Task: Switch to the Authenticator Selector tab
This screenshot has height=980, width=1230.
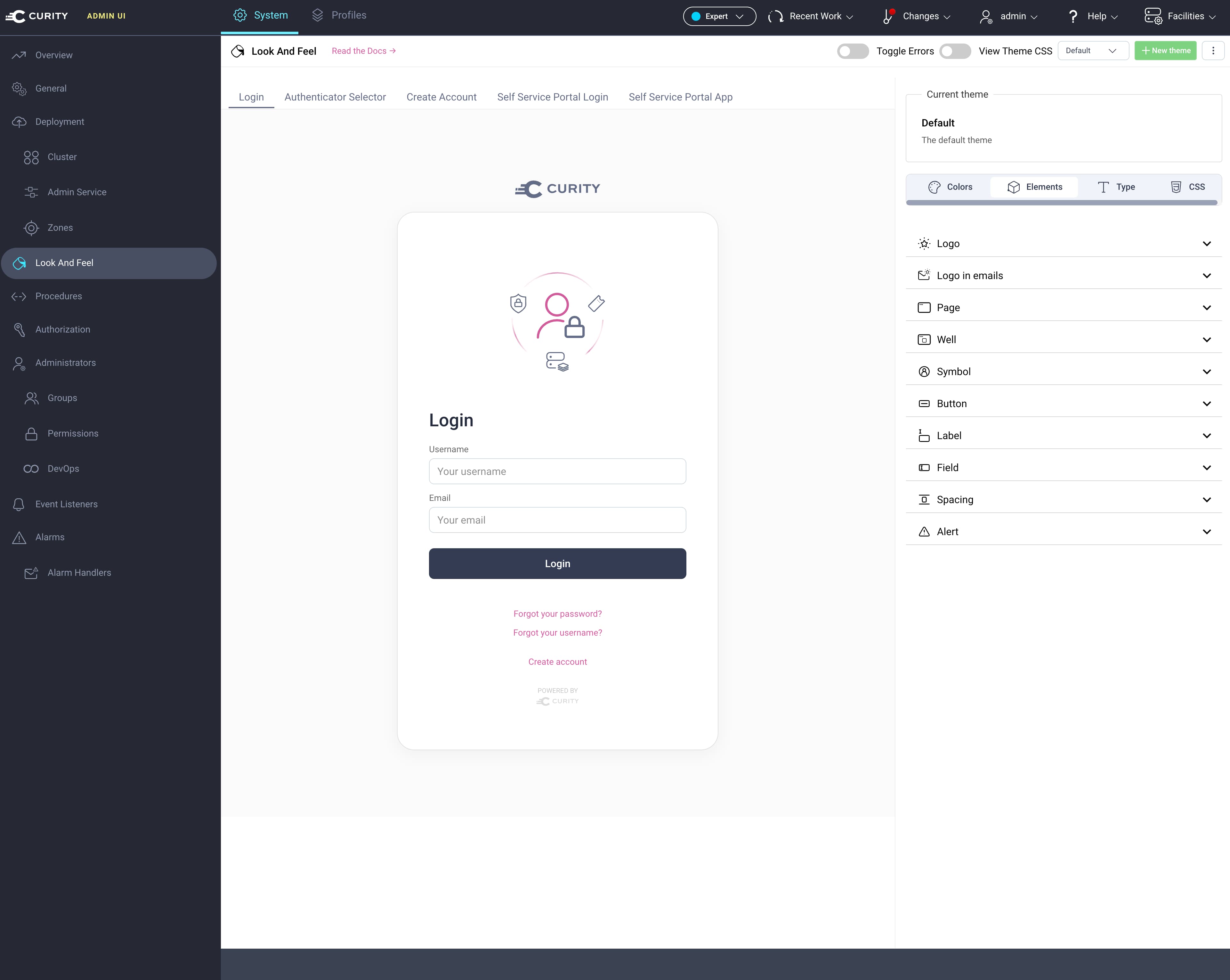Action: click(335, 97)
